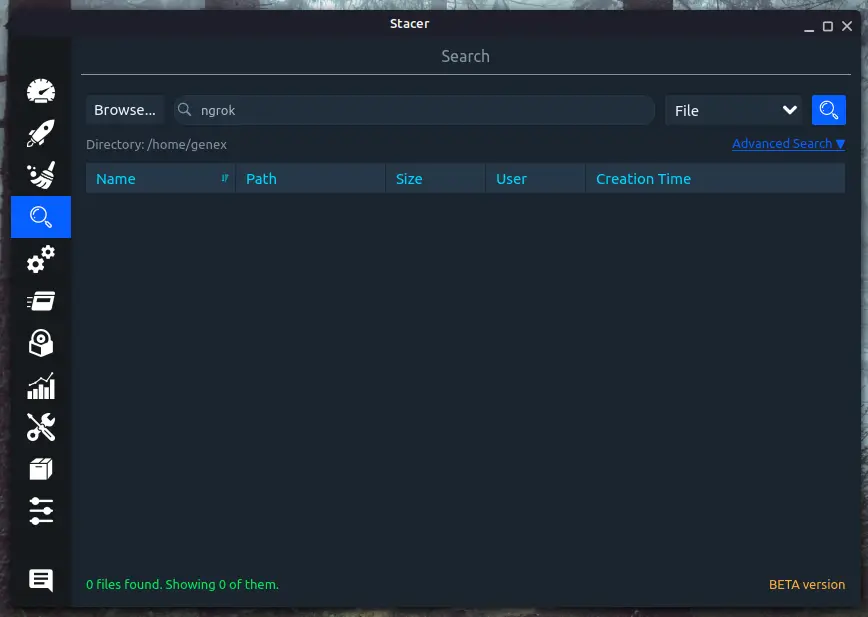Click the Directory: /home/genex label

click(156, 144)
